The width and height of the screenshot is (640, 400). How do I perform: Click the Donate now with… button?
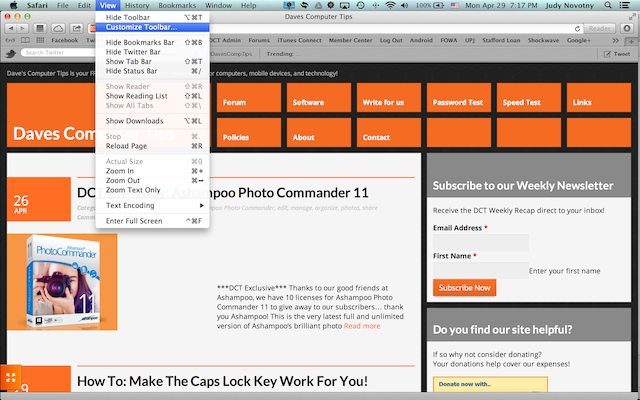coord(490,384)
